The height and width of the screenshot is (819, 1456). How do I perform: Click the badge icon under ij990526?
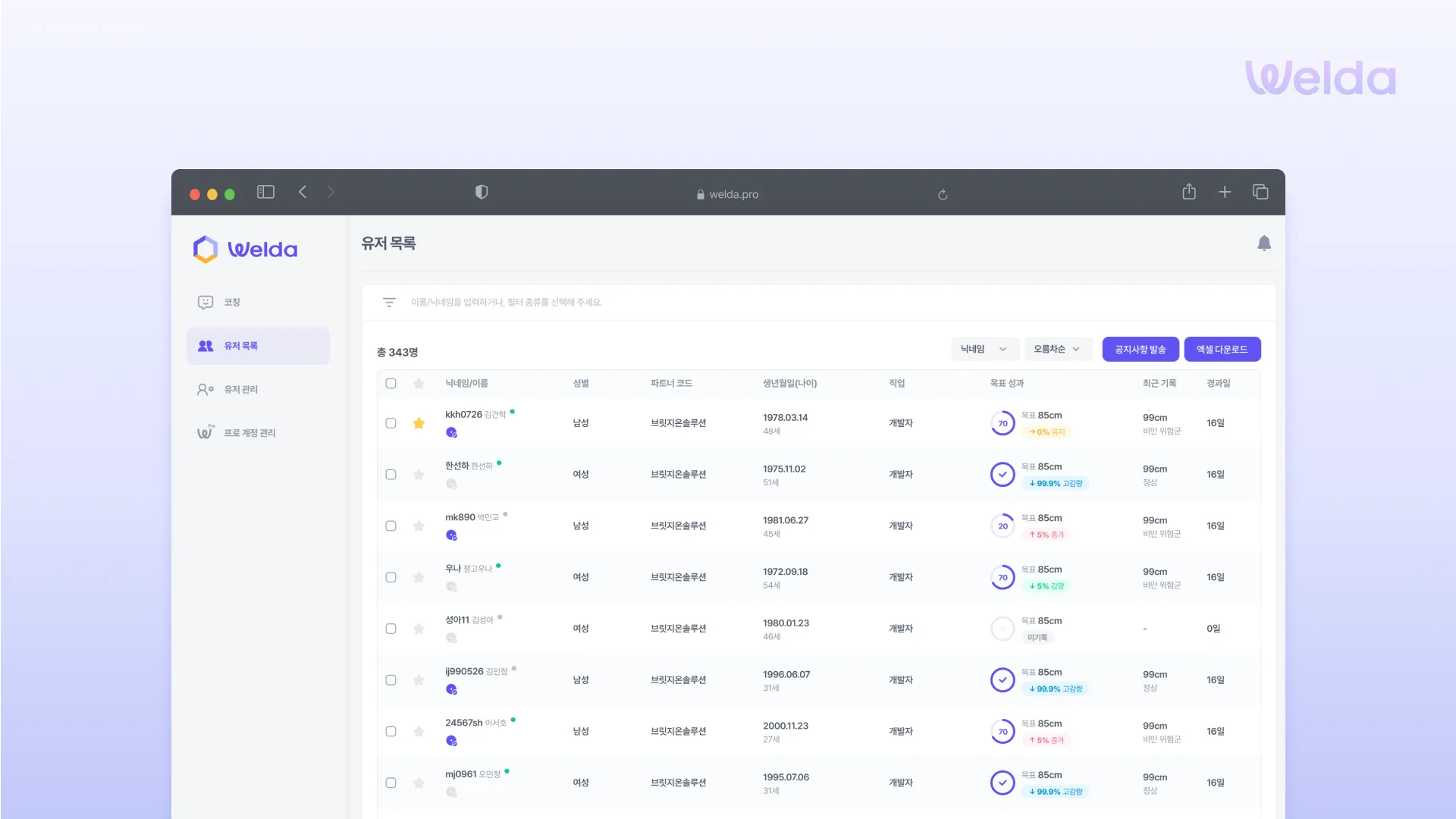451,689
